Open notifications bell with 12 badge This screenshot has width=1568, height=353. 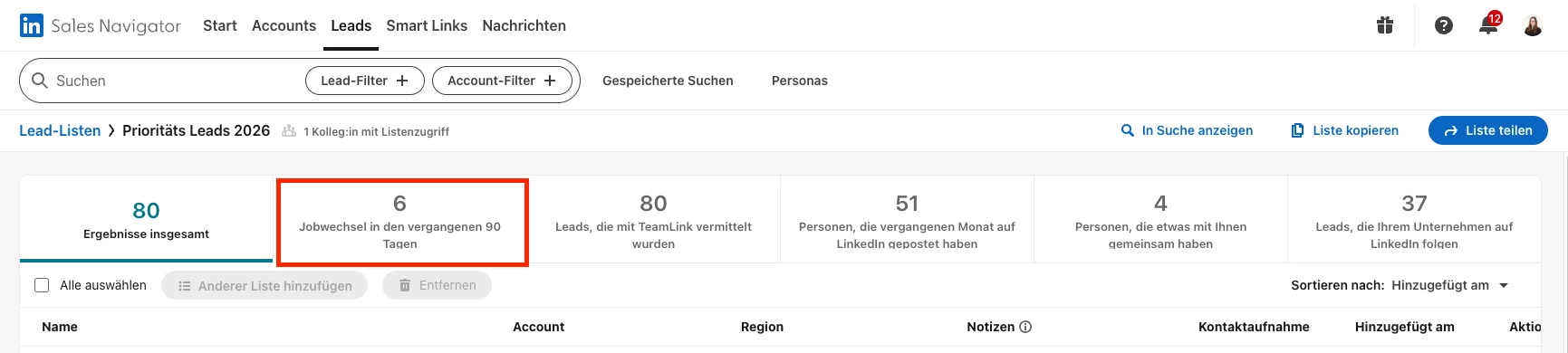[x=1488, y=24]
